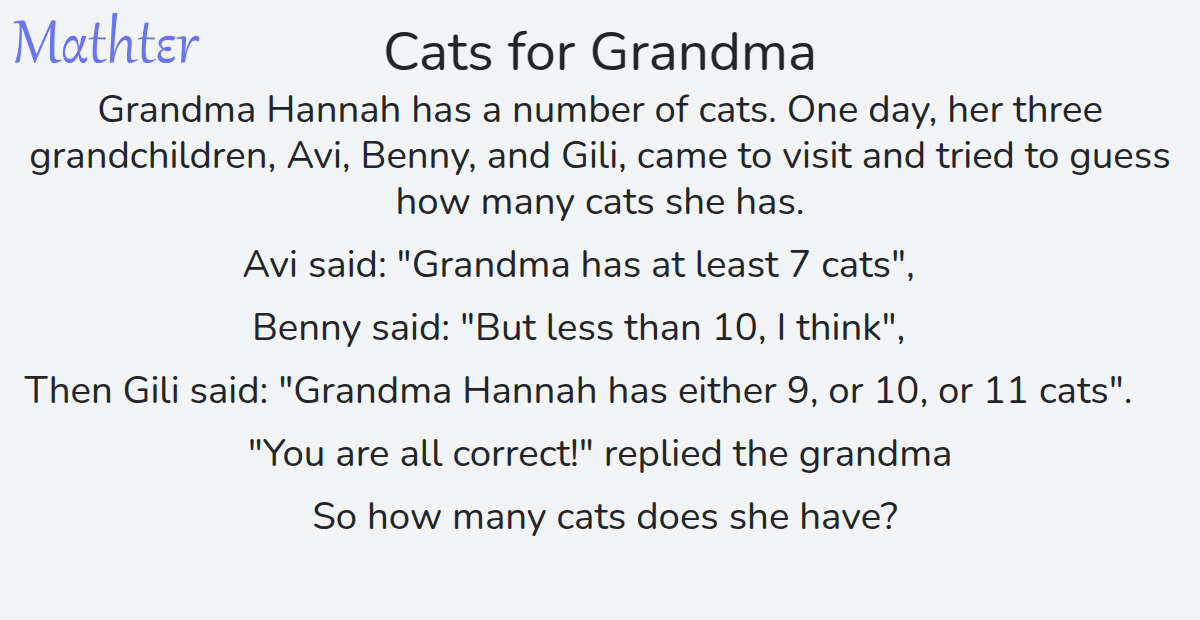Click the intro paragraph about Grandma Hannah
This screenshot has height=620, width=1200.
599,156
